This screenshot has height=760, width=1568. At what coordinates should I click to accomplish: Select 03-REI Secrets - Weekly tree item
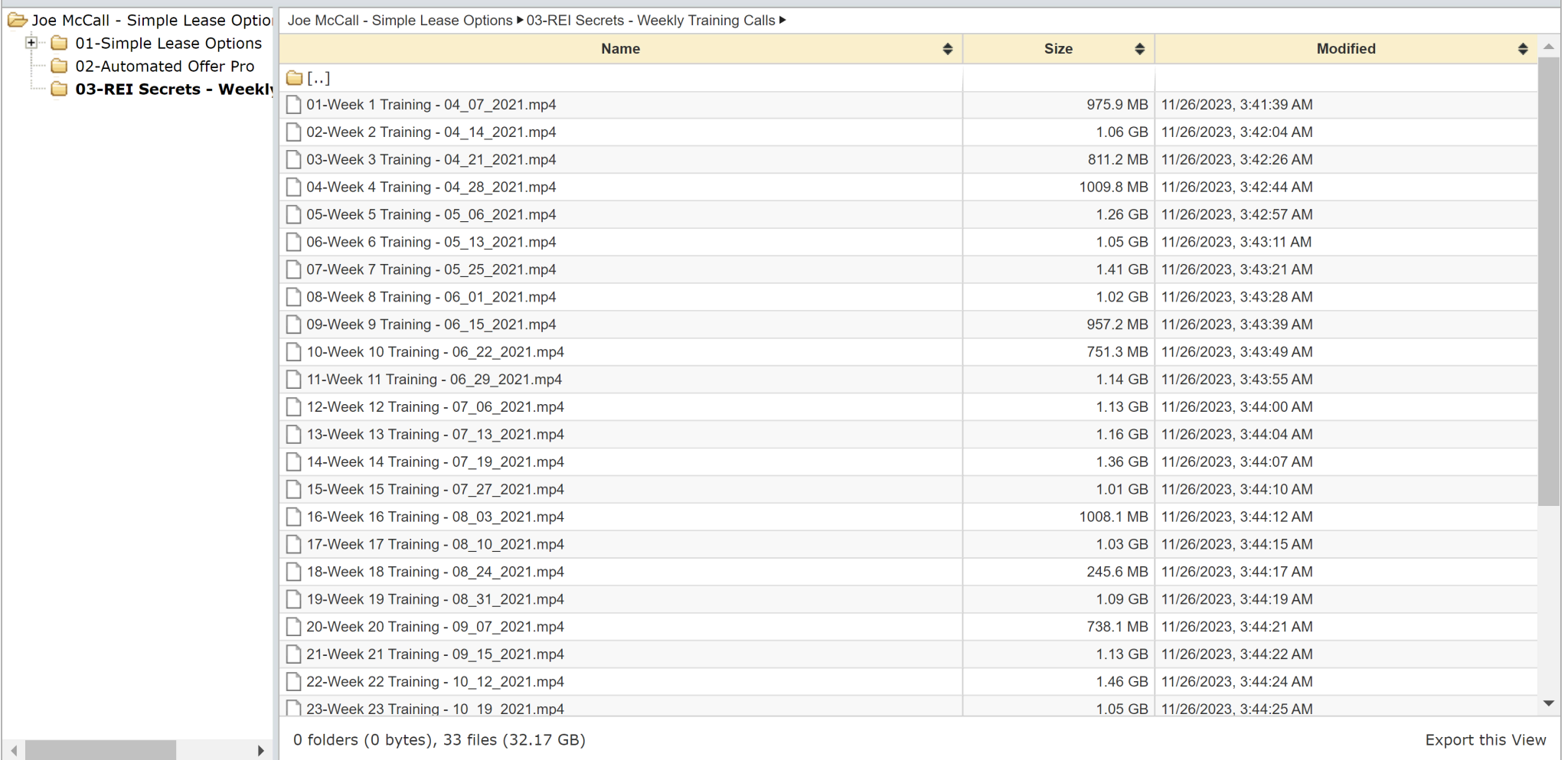(174, 89)
